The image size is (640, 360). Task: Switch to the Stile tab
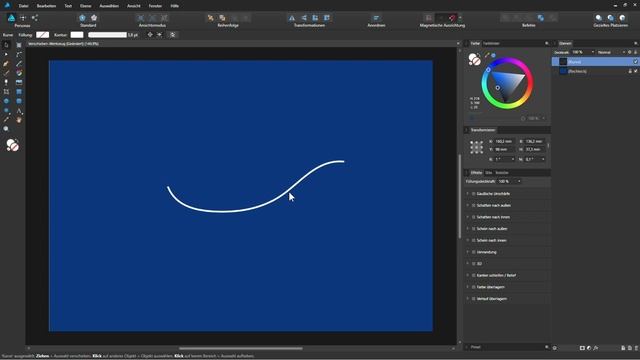click(x=489, y=173)
